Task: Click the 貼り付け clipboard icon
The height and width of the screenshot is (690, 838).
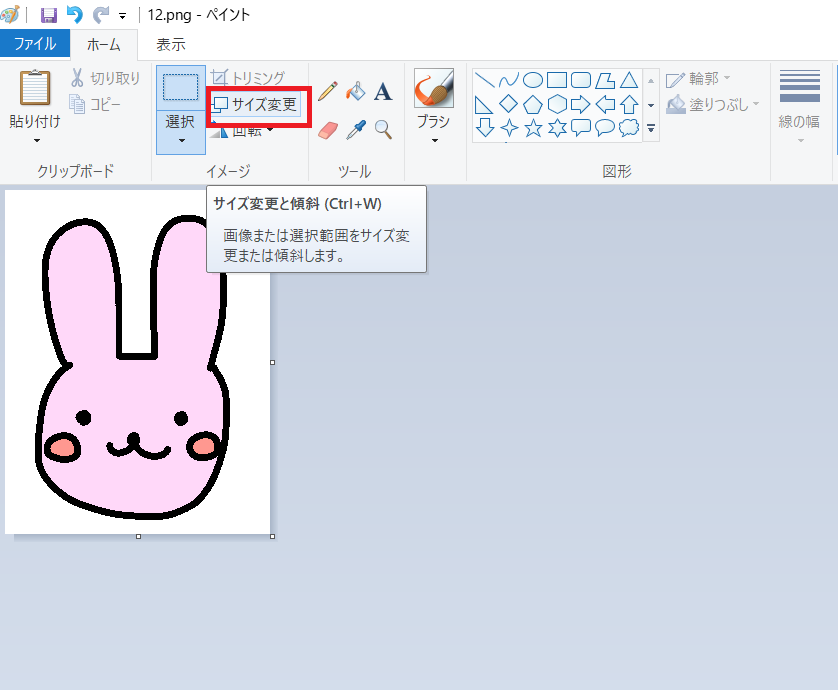Action: pyautogui.click(x=35, y=88)
